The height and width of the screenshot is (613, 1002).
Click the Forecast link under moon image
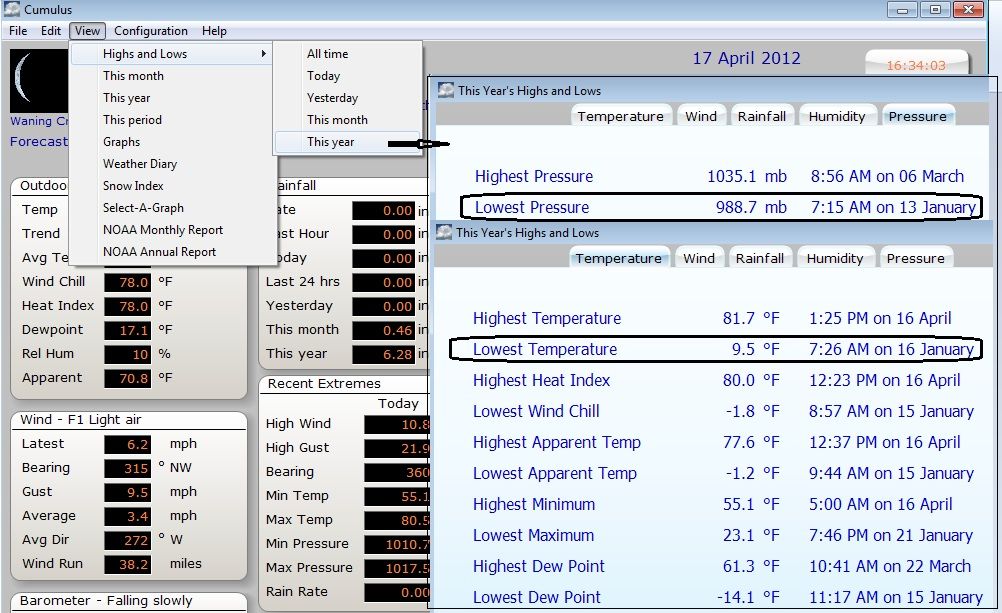[x=39, y=142]
